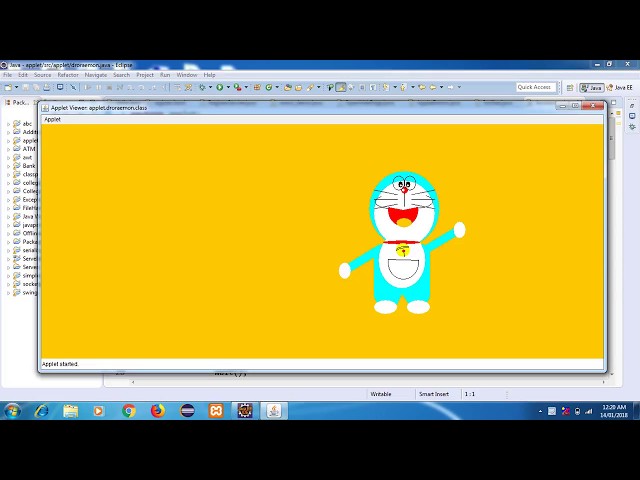
Task: Open dropdown arrow beside the New icon
Action: [17, 87]
